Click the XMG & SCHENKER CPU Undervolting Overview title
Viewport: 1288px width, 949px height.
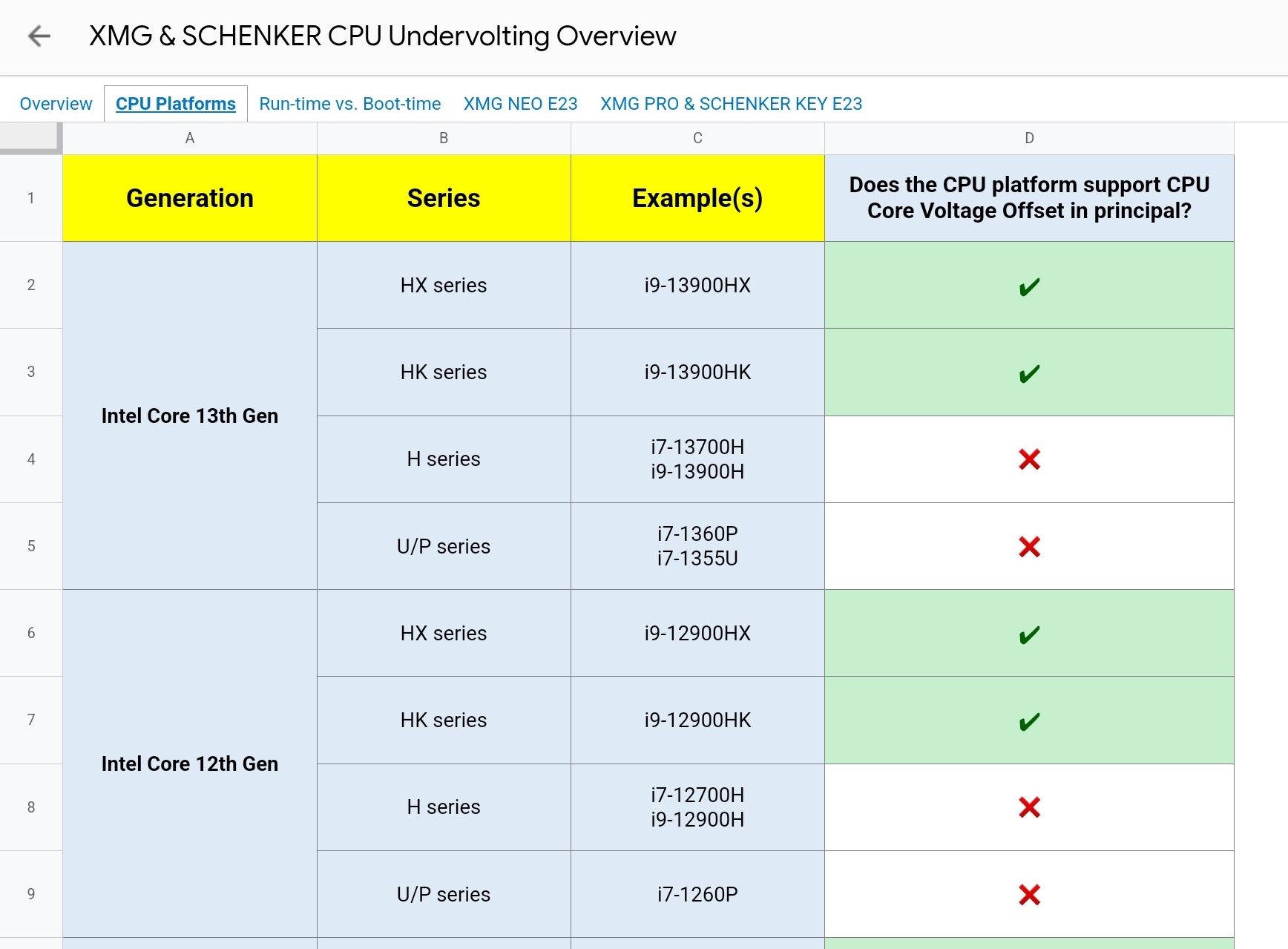pyautogui.click(x=383, y=36)
